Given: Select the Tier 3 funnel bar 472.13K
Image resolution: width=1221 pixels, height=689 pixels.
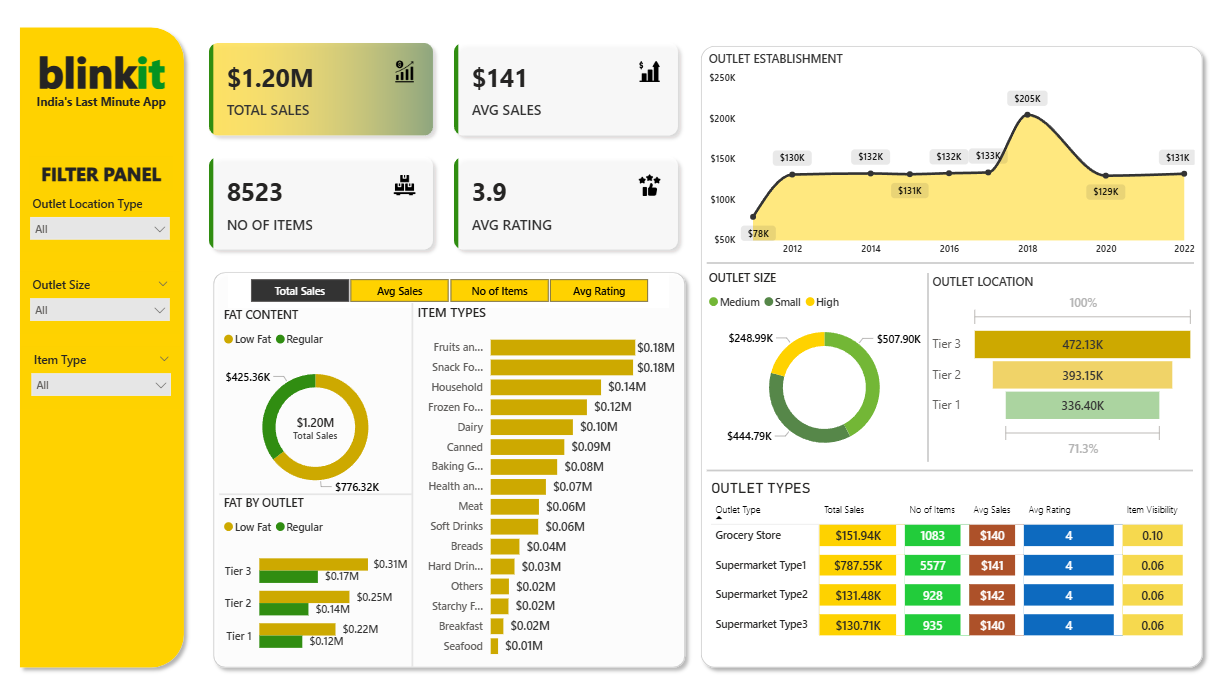Looking at the screenshot, I should pos(1082,344).
